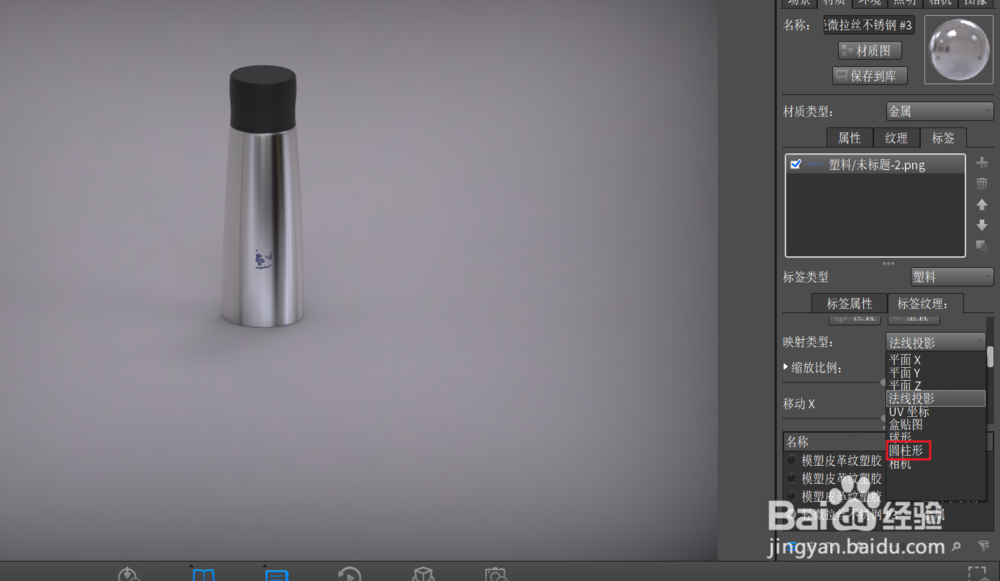
Task: Switch to the 属性 tab
Action: click(849, 138)
